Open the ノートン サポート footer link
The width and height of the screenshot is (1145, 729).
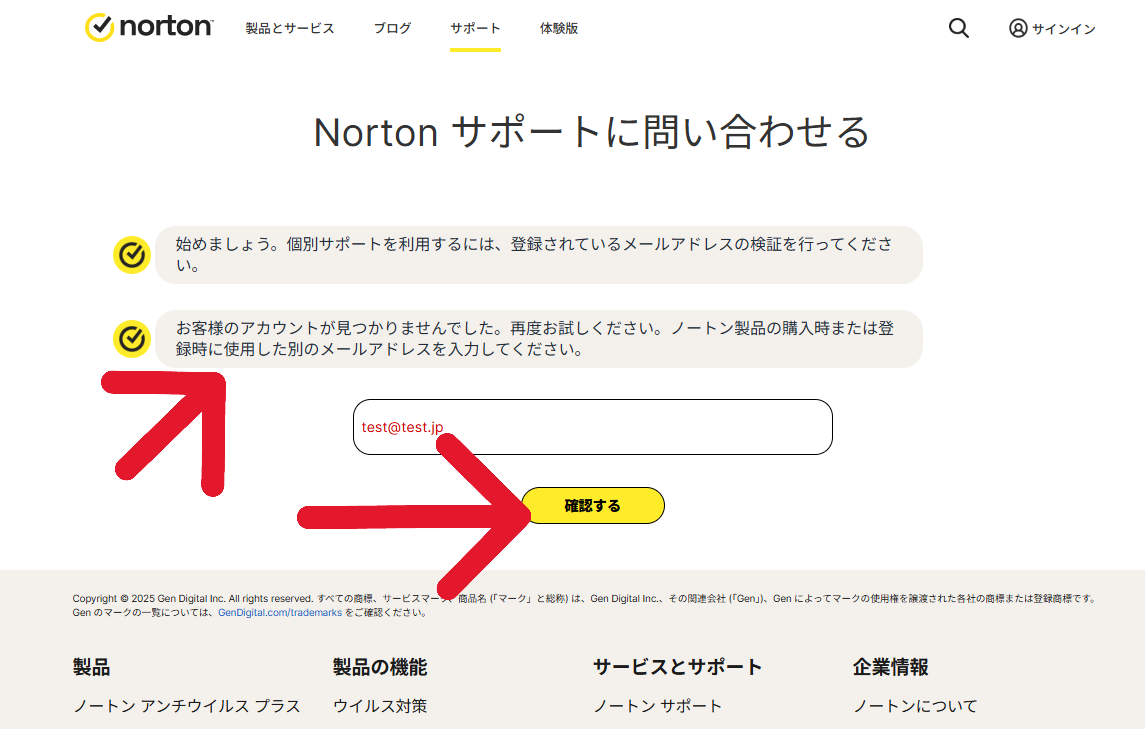click(x=657, y=706)
